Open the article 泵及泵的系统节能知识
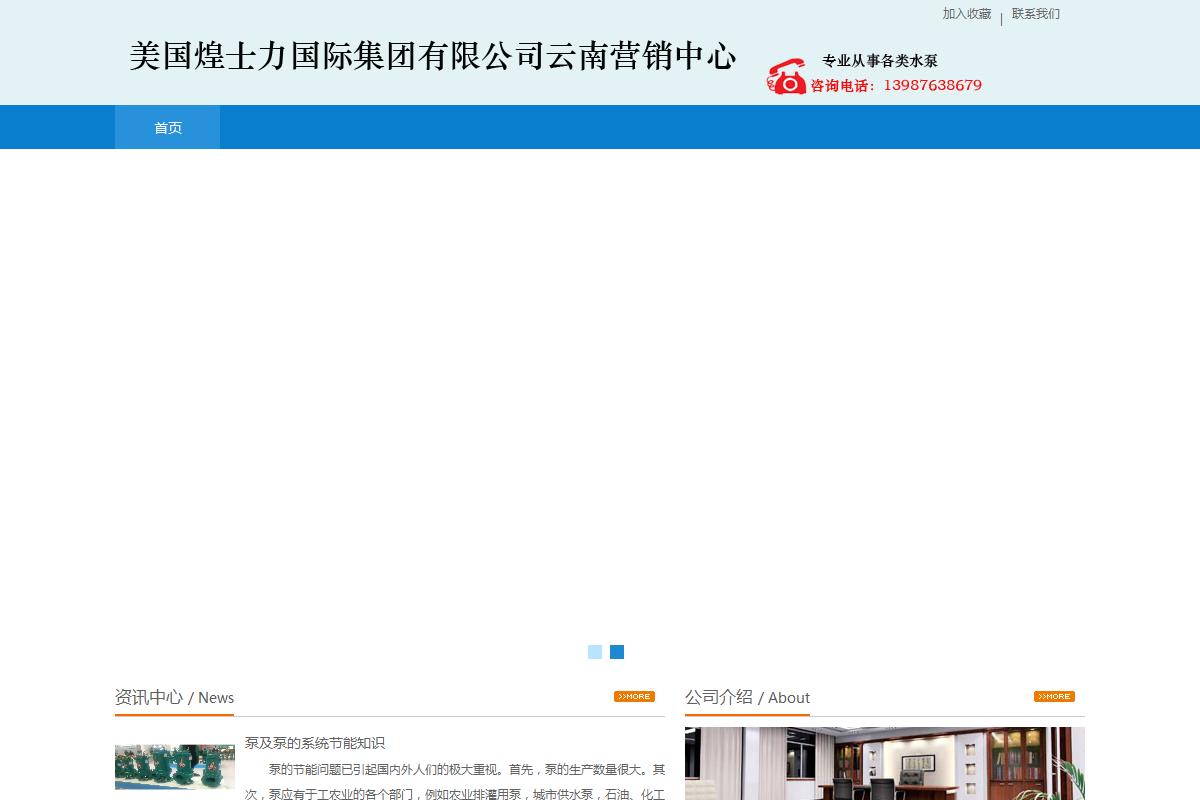1200x800 pixels. pos(315,743)
